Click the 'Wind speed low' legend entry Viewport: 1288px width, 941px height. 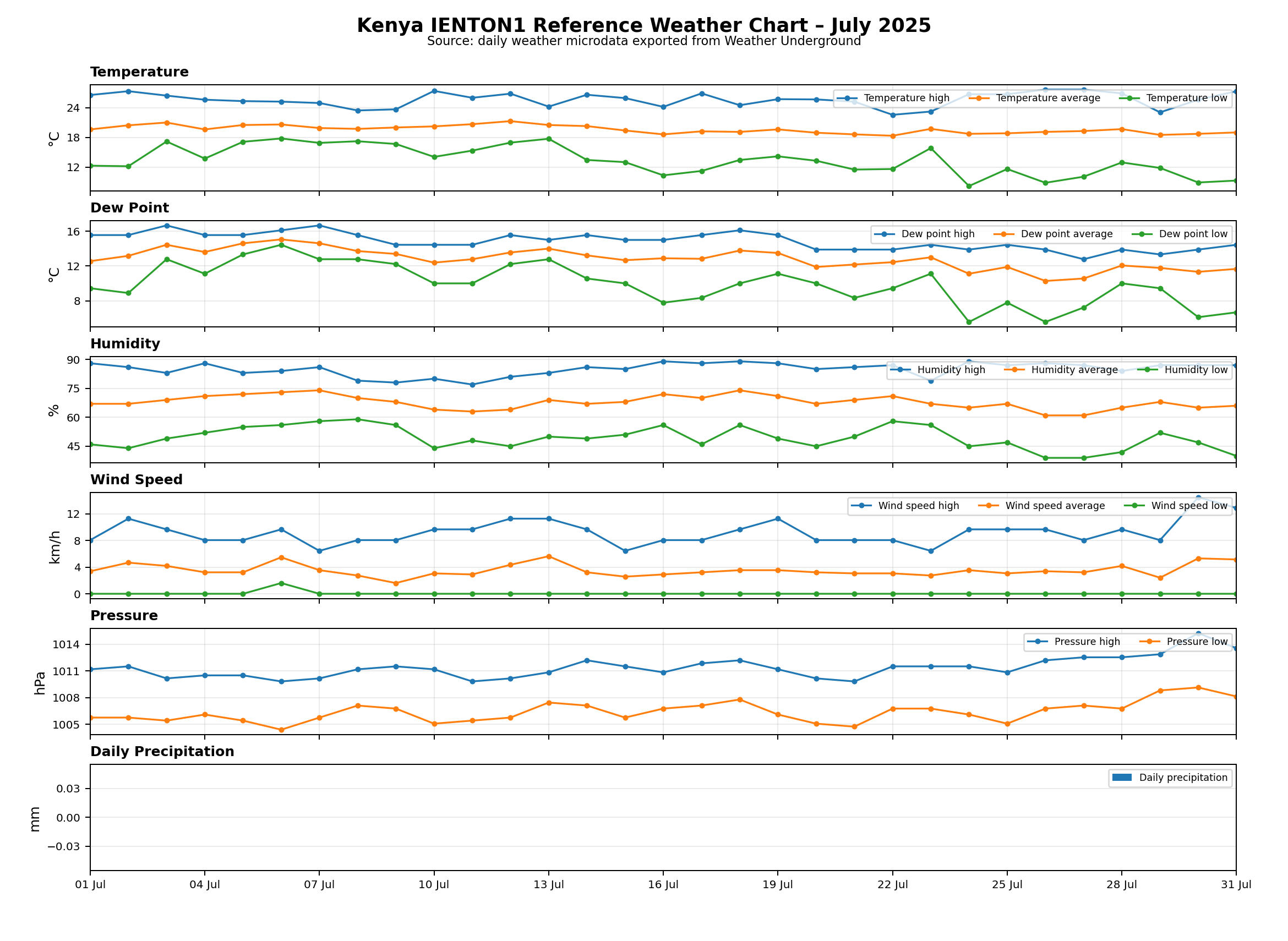coord(1176,506)
